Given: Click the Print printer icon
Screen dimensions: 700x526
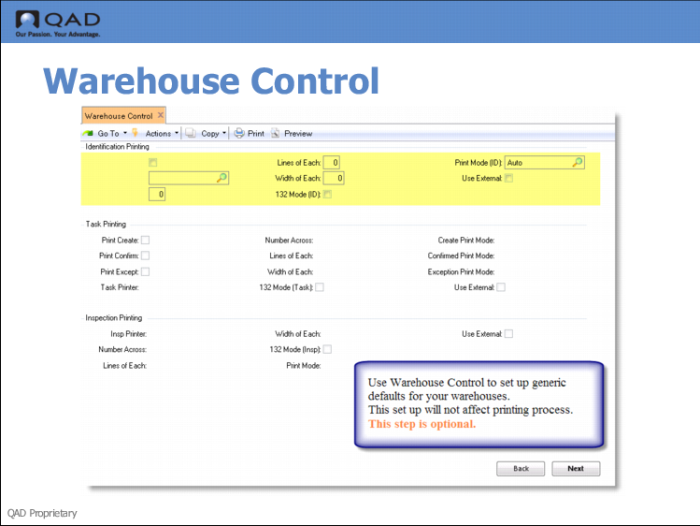Looking at the screenshot, I should [239, 133].
